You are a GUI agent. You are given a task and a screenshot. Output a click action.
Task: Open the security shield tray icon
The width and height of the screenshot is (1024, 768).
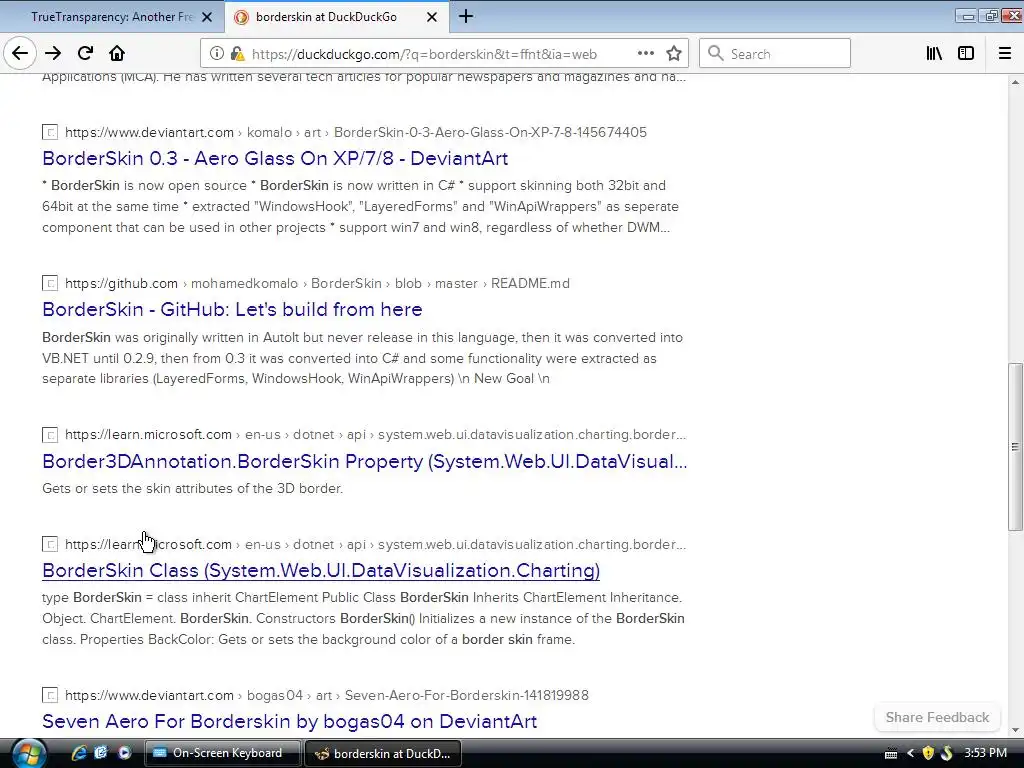pos(928,754)
